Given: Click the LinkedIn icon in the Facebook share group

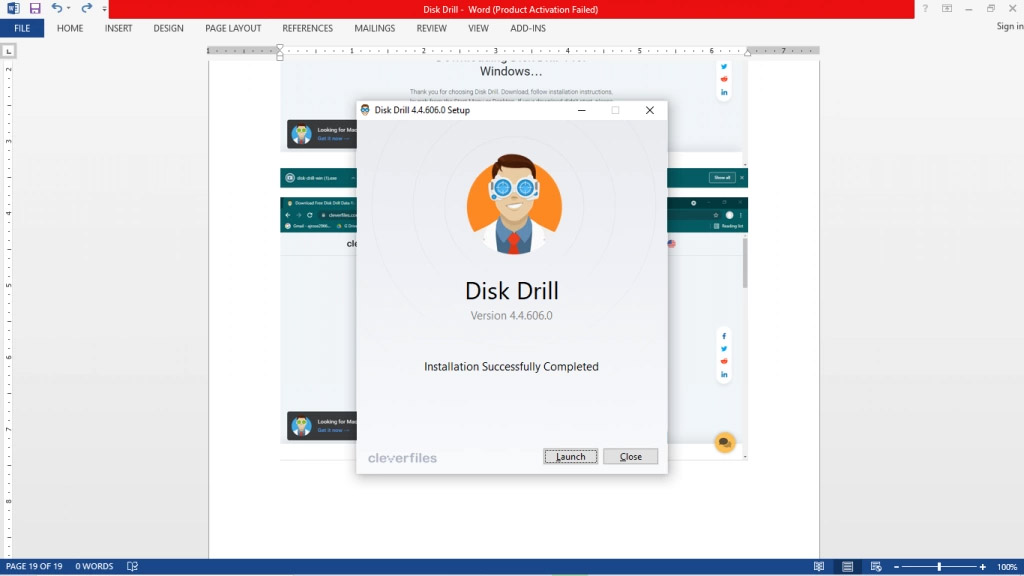Looking at the screenshot, I should pos(724,374).
